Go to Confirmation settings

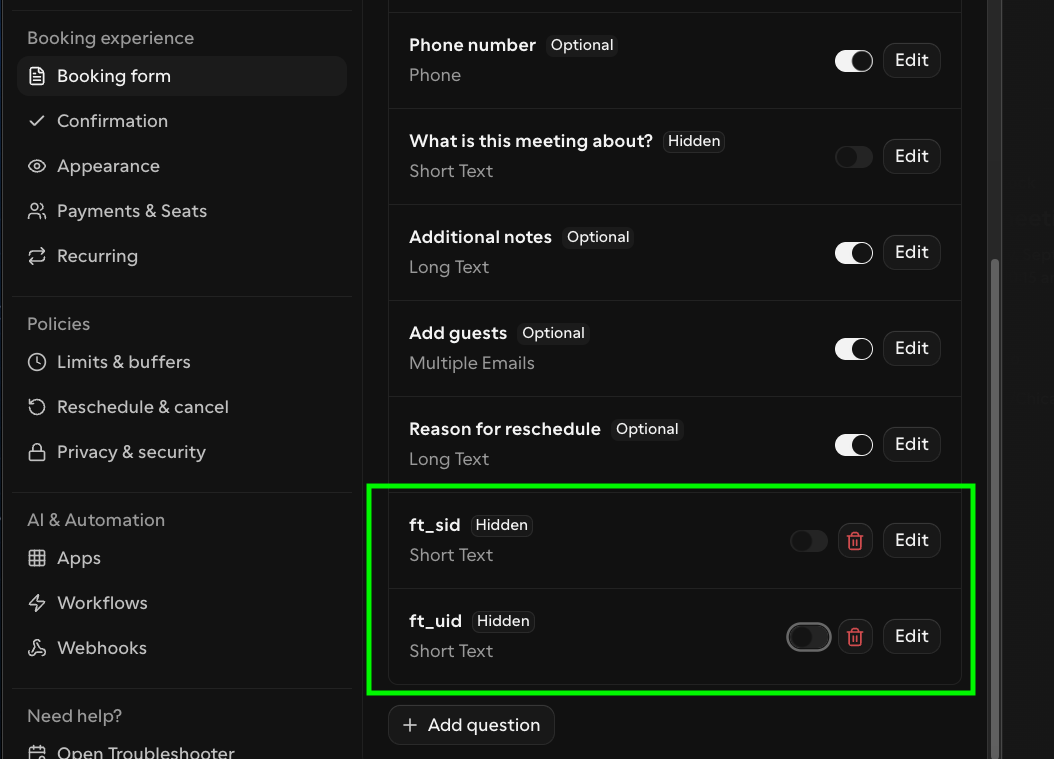click(181, 121)
